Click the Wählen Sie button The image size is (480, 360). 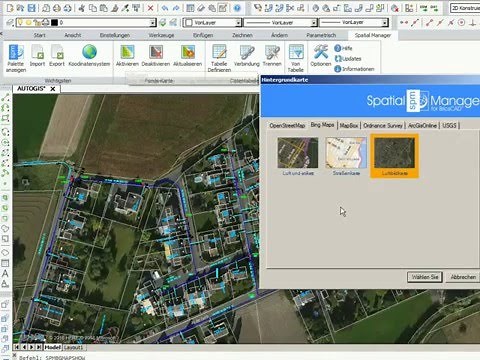tap(425, 277)
